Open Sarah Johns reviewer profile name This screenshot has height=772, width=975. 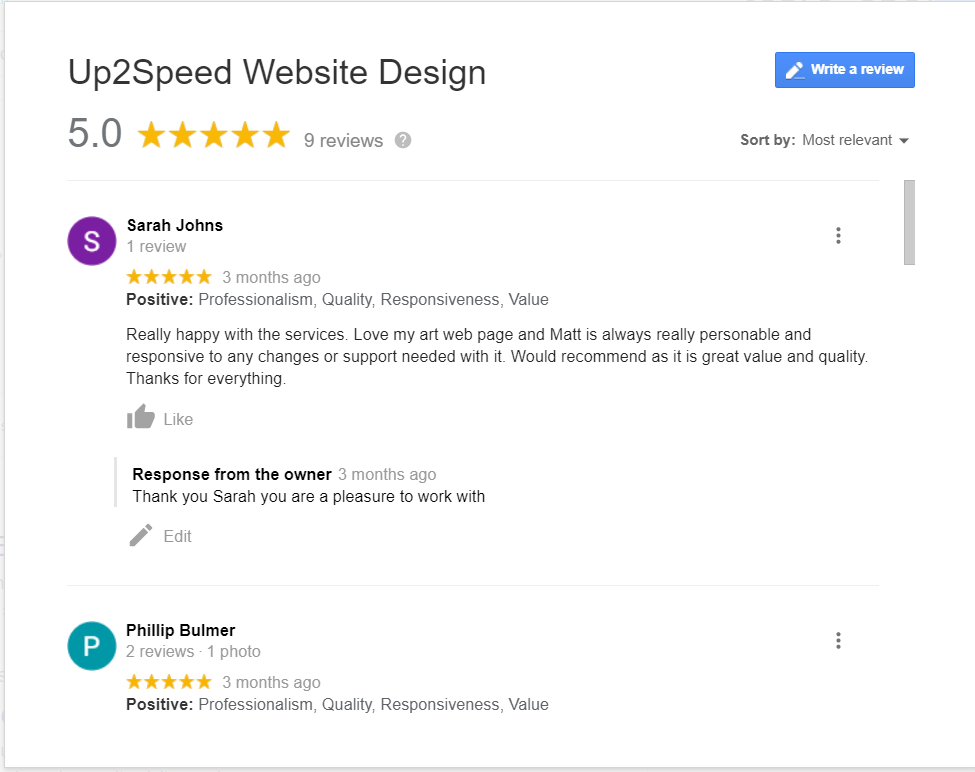[175, 225]
